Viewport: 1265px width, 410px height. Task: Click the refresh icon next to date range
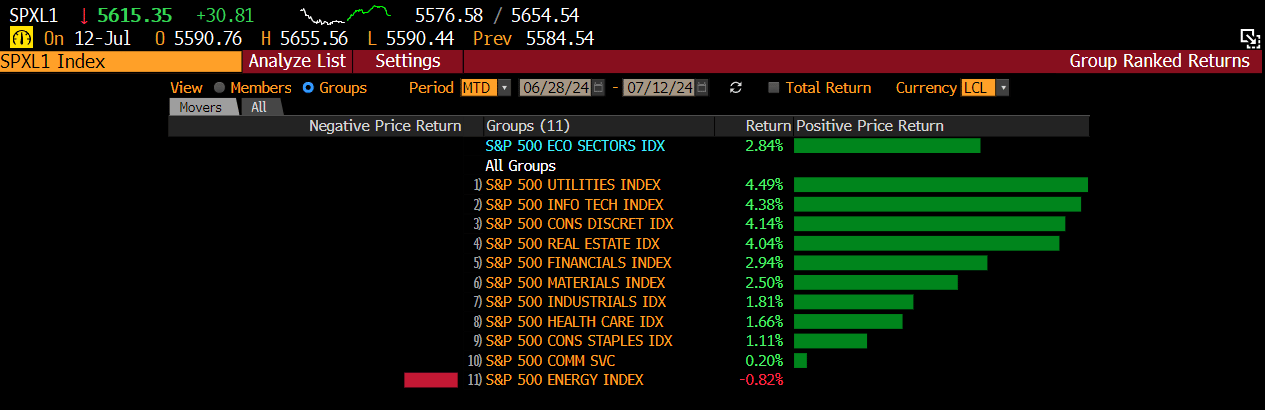point(736,88)
